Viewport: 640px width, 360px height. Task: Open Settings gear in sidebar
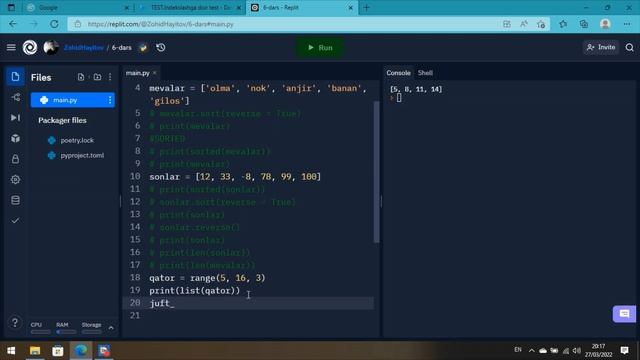[x=16, y=179]
